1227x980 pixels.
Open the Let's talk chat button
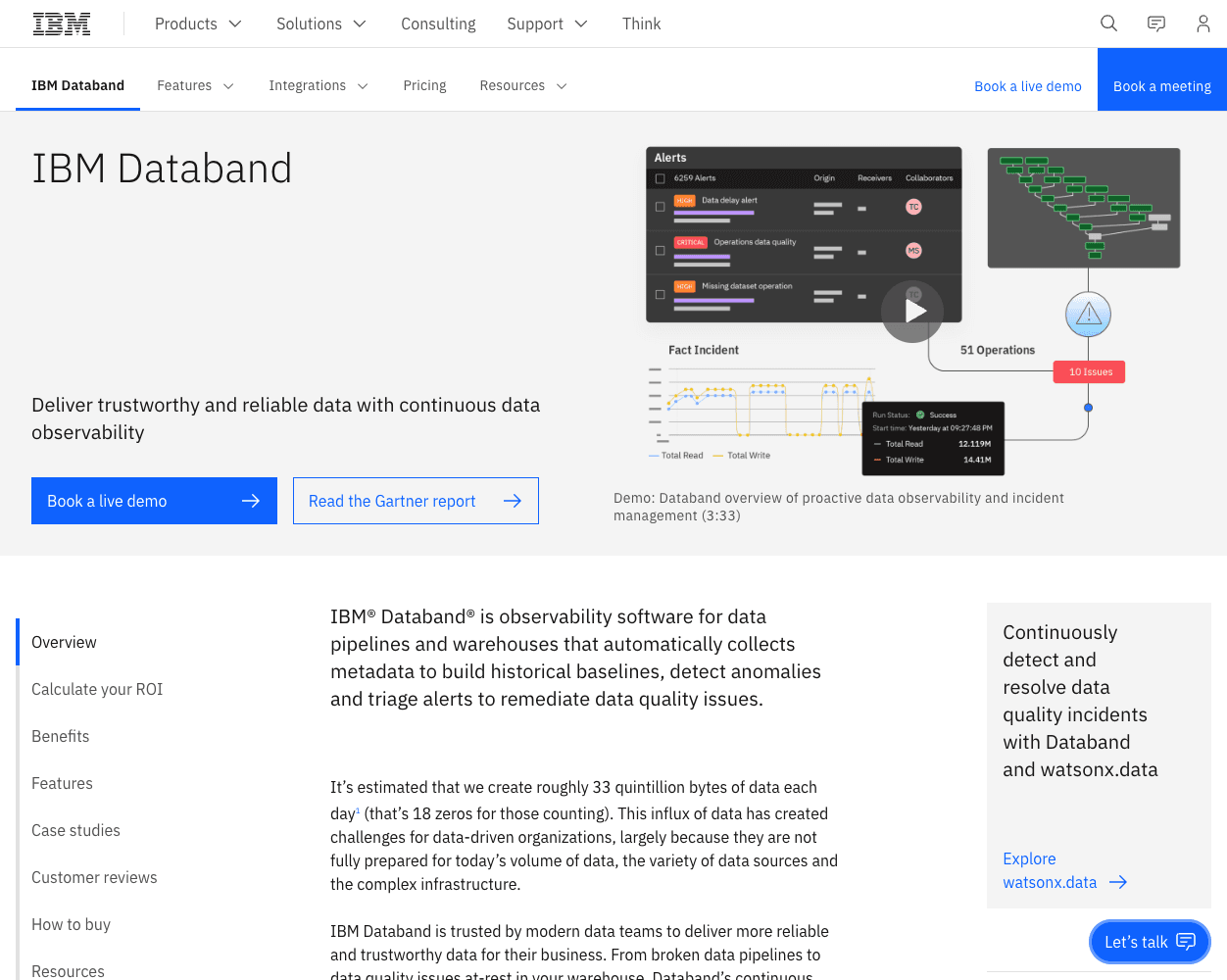(1150, 942)
